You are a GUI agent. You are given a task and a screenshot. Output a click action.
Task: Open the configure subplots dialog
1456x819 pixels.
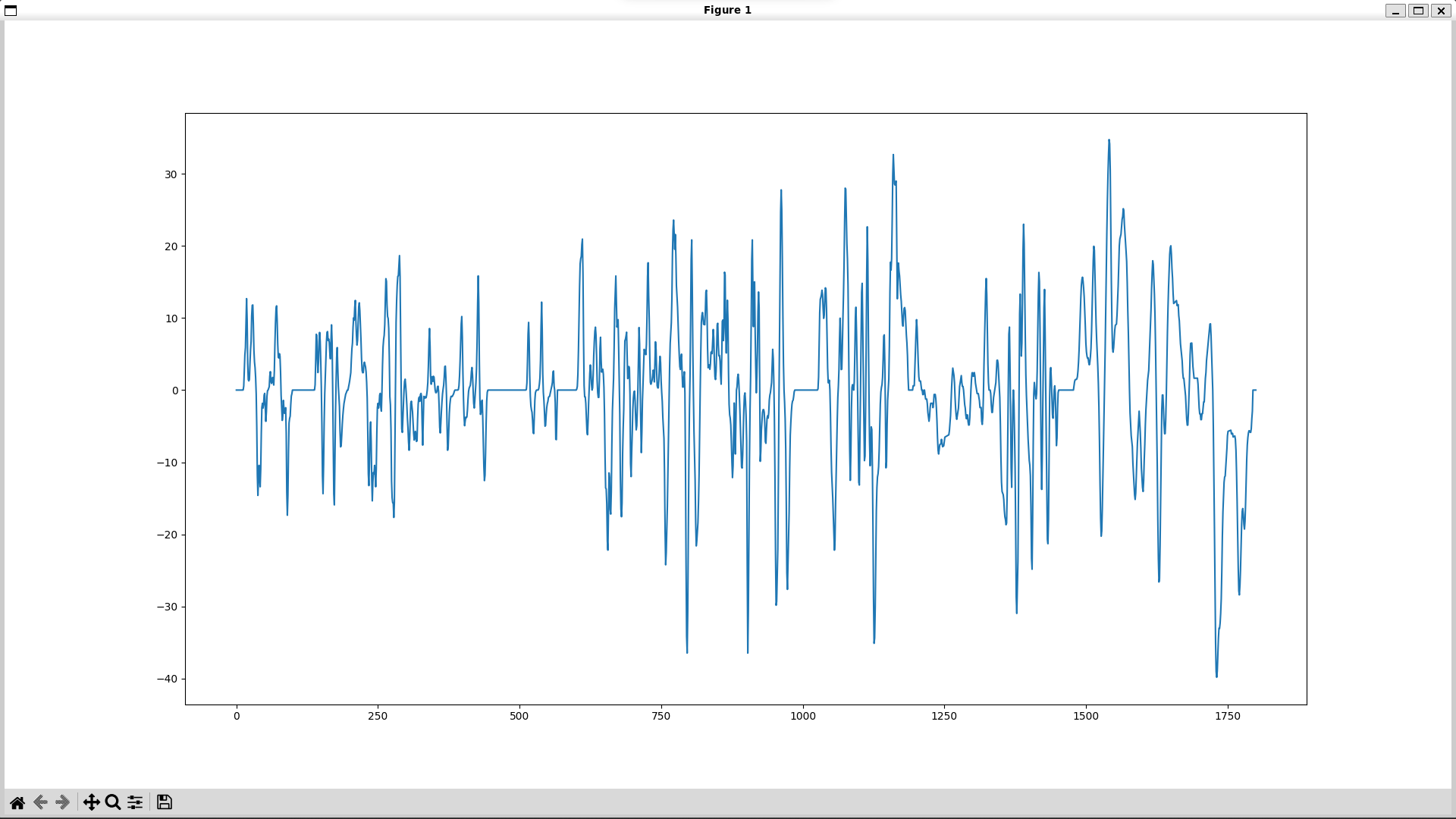(135, 802)
